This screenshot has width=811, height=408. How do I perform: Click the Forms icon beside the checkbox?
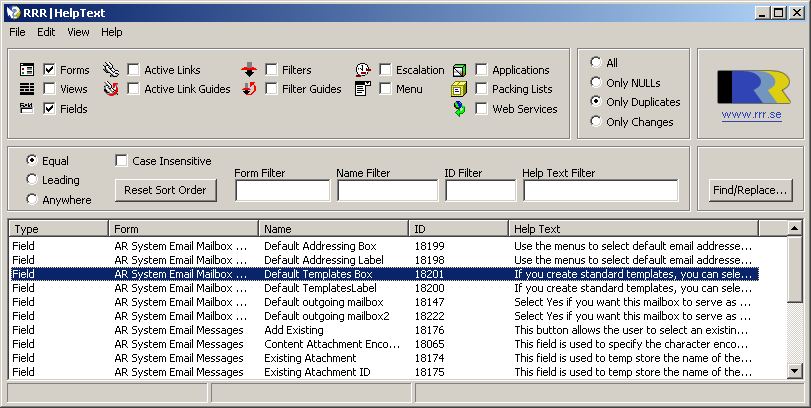tap(27, 70)
